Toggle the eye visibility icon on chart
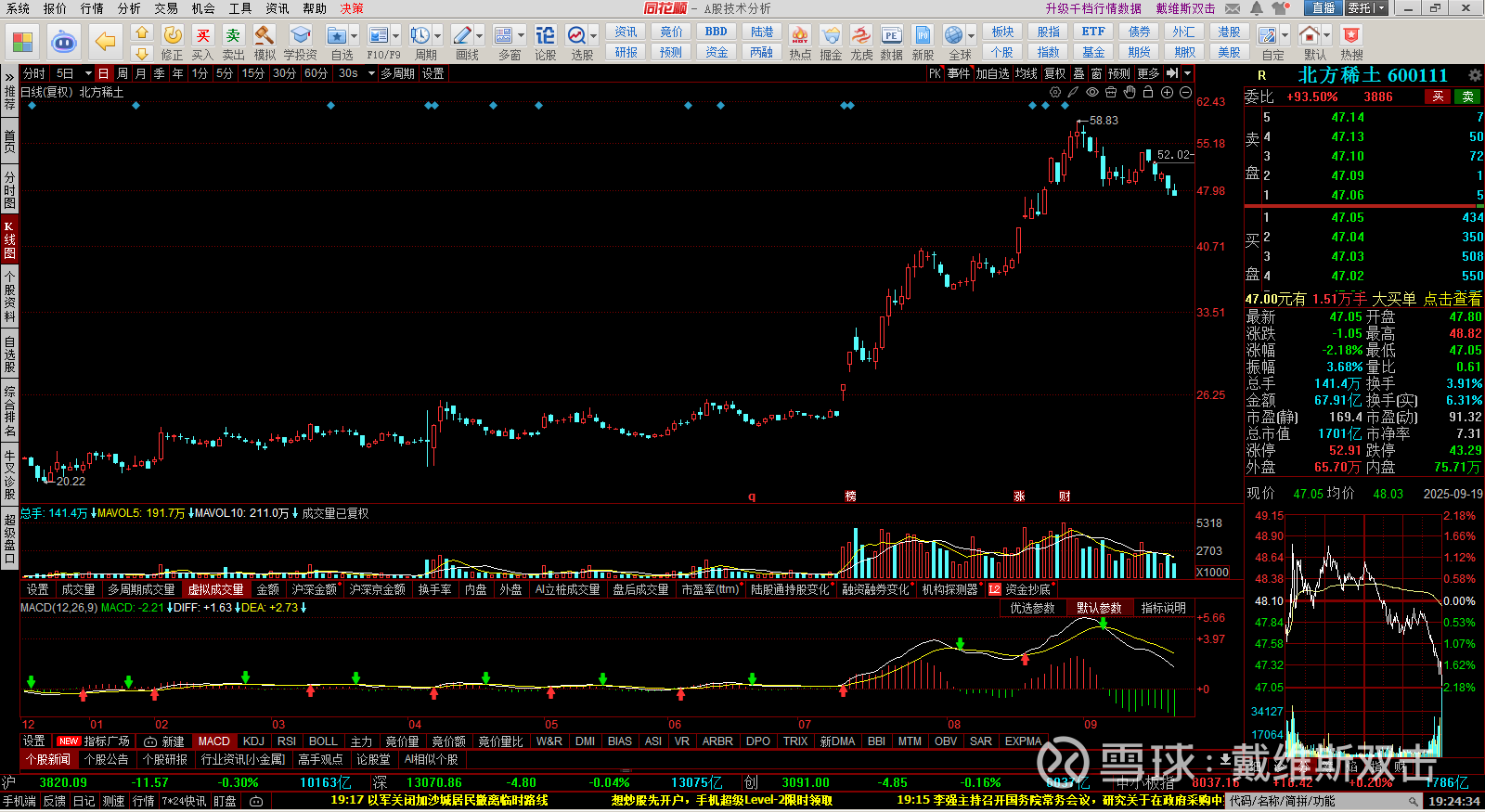 1092,92
